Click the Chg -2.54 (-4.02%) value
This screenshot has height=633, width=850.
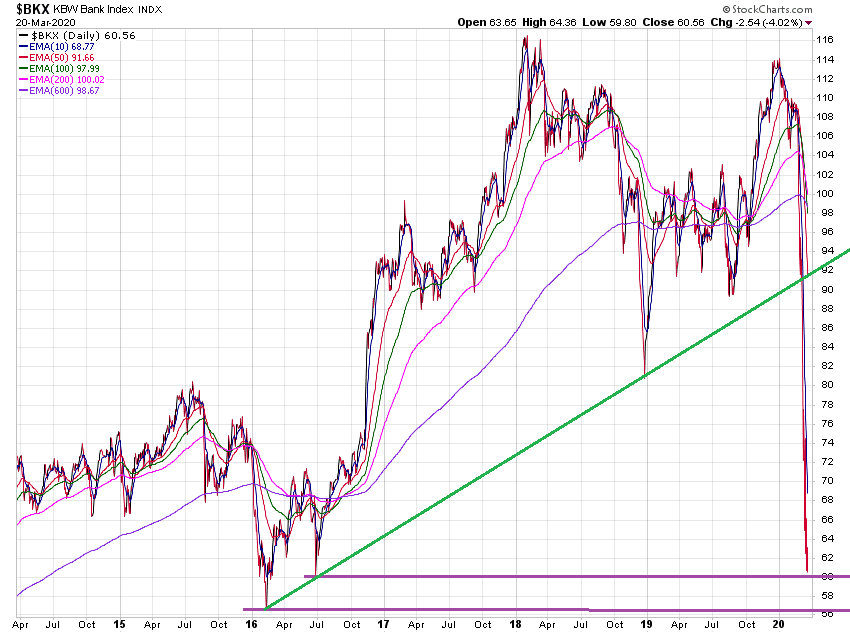(757, 23)
